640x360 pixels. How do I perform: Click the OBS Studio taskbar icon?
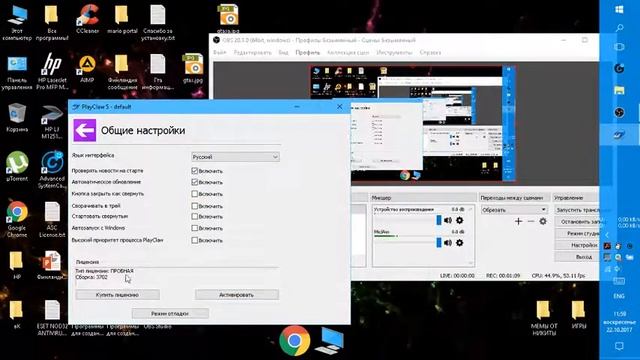(x=619, y=112)
